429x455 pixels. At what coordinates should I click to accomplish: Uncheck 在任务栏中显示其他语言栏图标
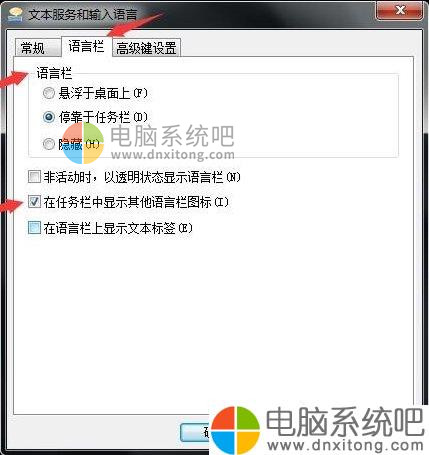pos(34,202)
